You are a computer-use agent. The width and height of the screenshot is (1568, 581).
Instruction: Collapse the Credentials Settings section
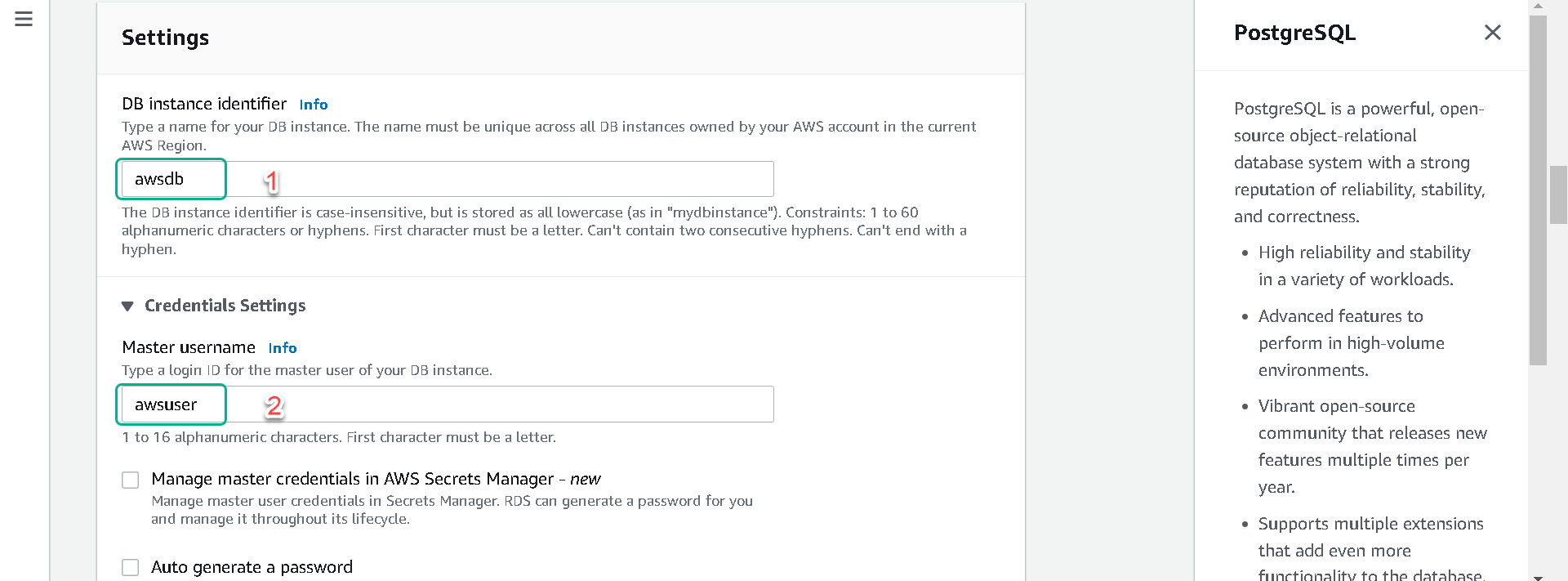coord(127,306)
